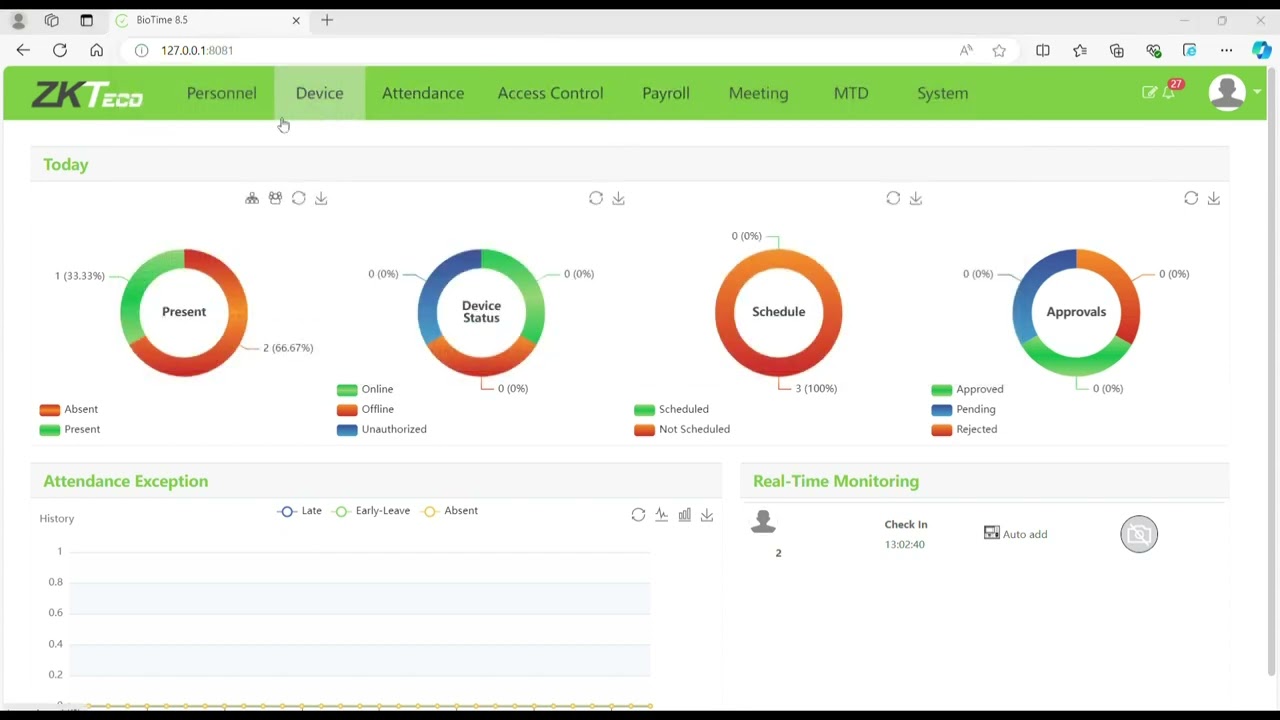Toggle Online legend under Device Status
Screen dimensions: 1280x720
365,389
